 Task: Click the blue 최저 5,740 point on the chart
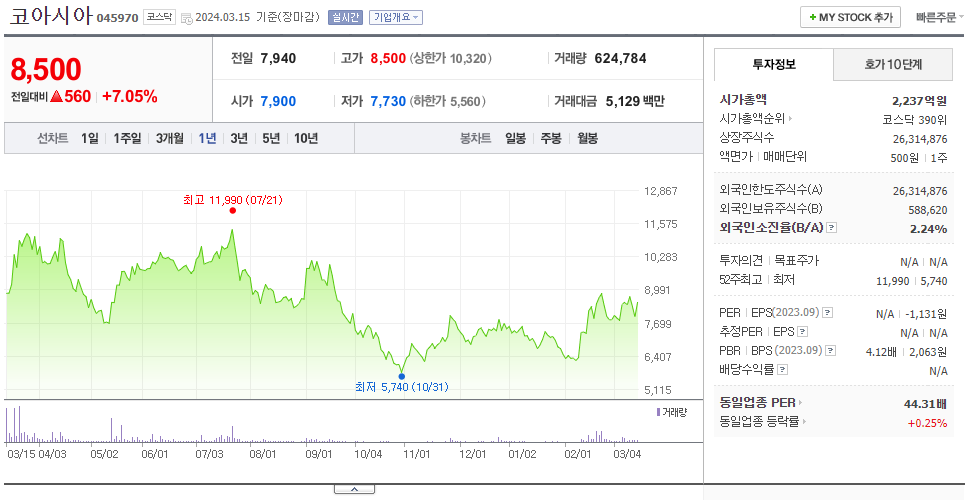coord(402,376)
